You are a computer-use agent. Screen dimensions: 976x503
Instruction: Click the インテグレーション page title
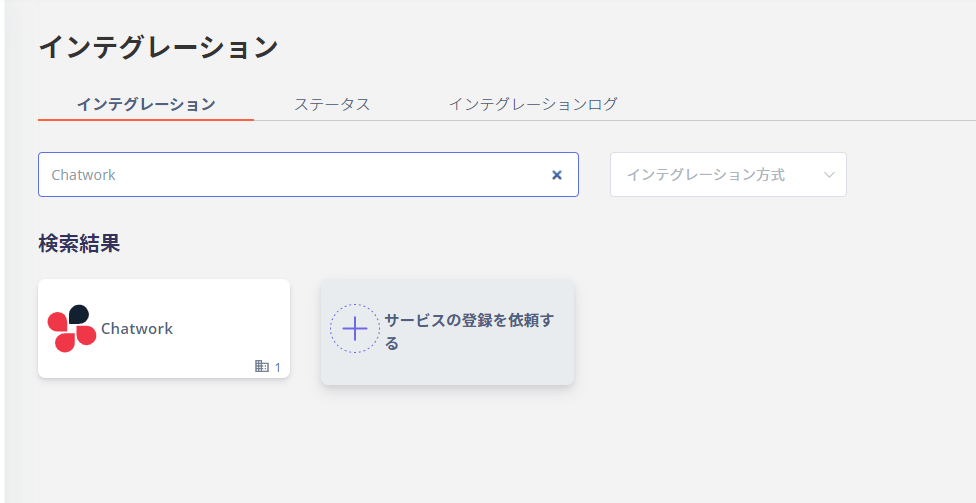tap(158, 47)
